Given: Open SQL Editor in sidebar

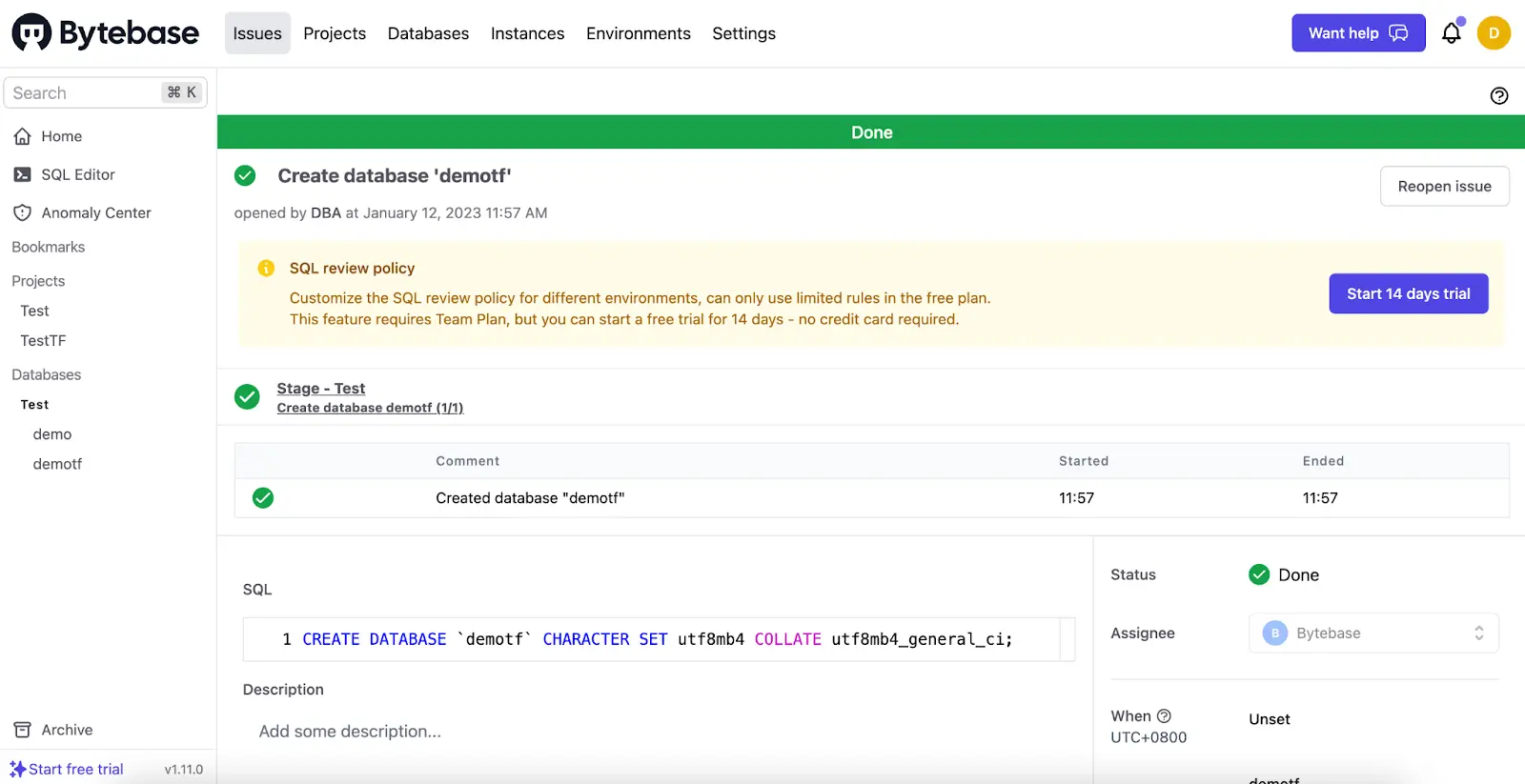Looking at the screenshot, I should [x=78, y=174].
